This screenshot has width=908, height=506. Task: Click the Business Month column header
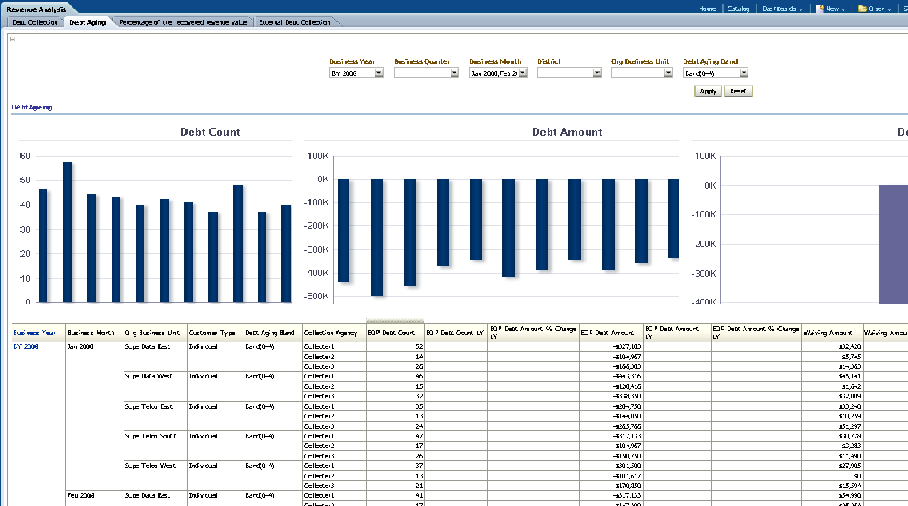pos(91,333)
